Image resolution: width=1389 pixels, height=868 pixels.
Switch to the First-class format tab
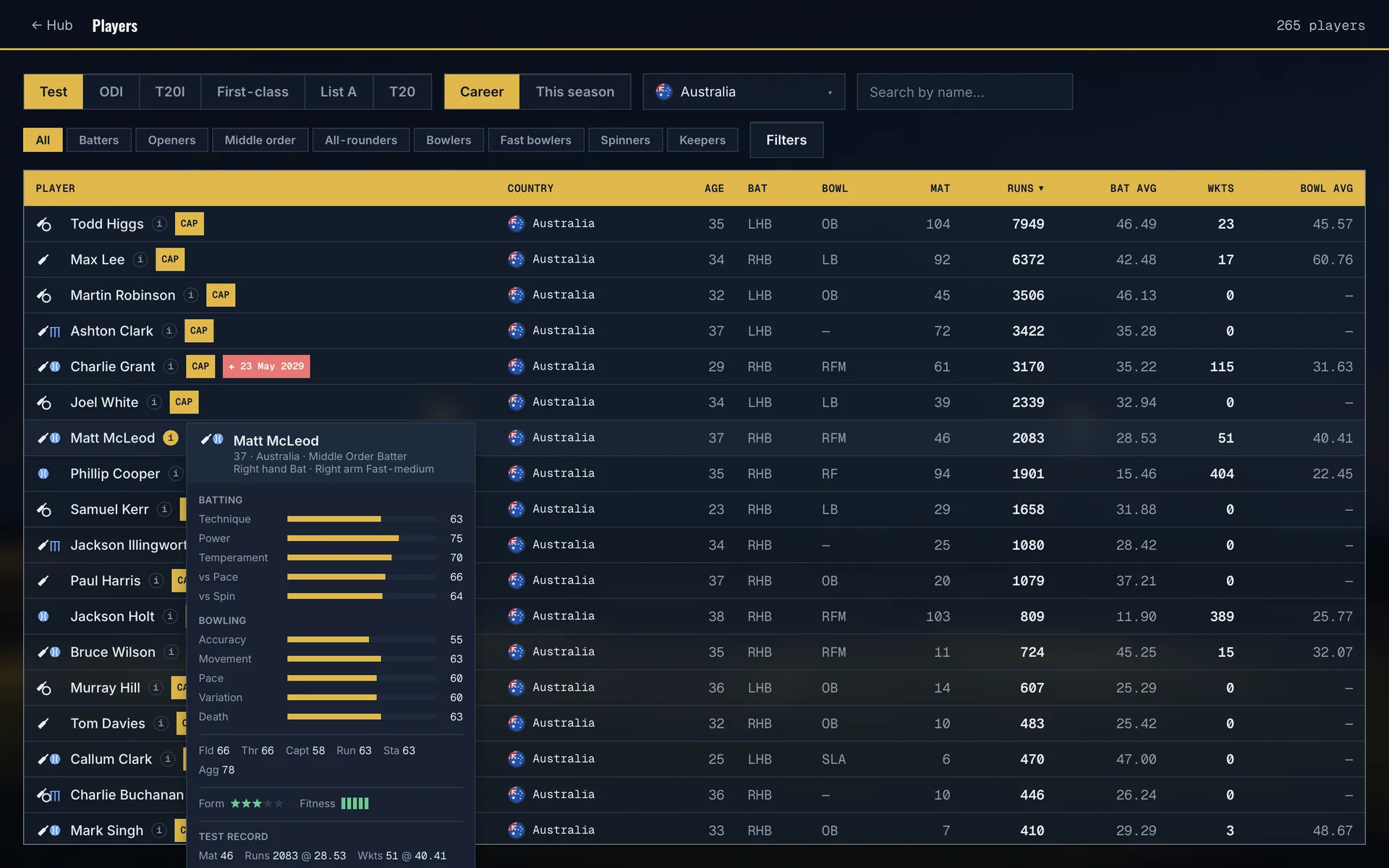click(252, 92)
